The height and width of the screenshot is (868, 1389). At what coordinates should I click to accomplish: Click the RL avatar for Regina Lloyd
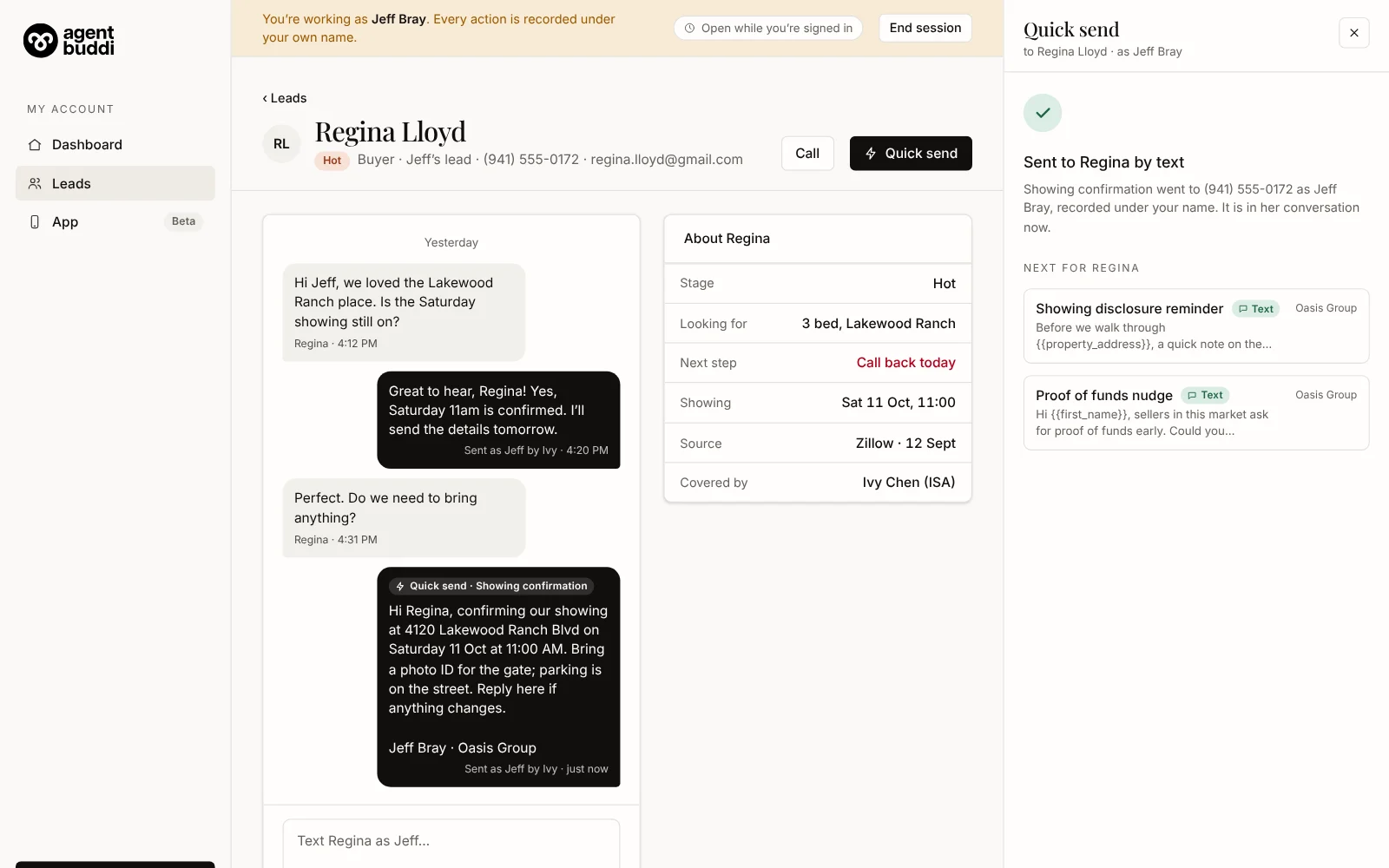click(281, 144)
